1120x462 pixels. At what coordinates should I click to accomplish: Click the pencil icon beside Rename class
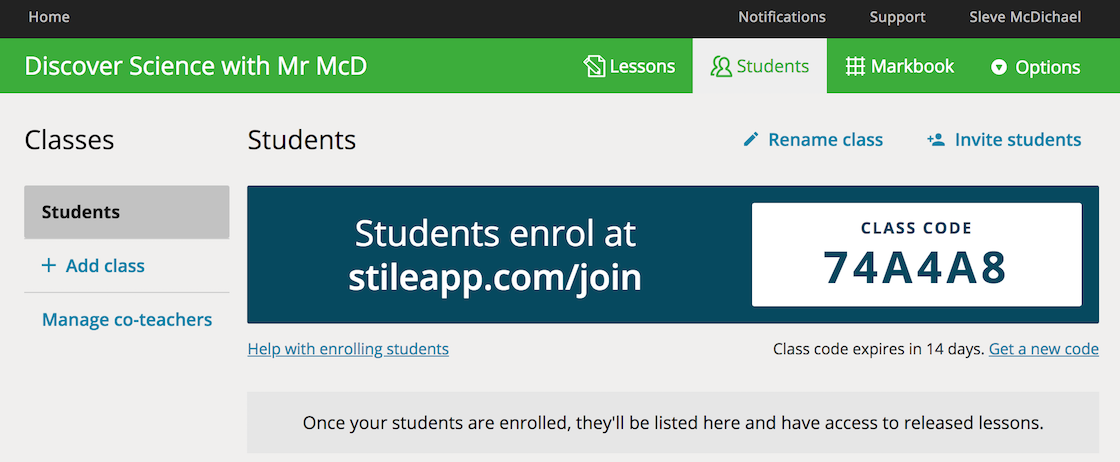pyautogui.click(x=751, y=139)
